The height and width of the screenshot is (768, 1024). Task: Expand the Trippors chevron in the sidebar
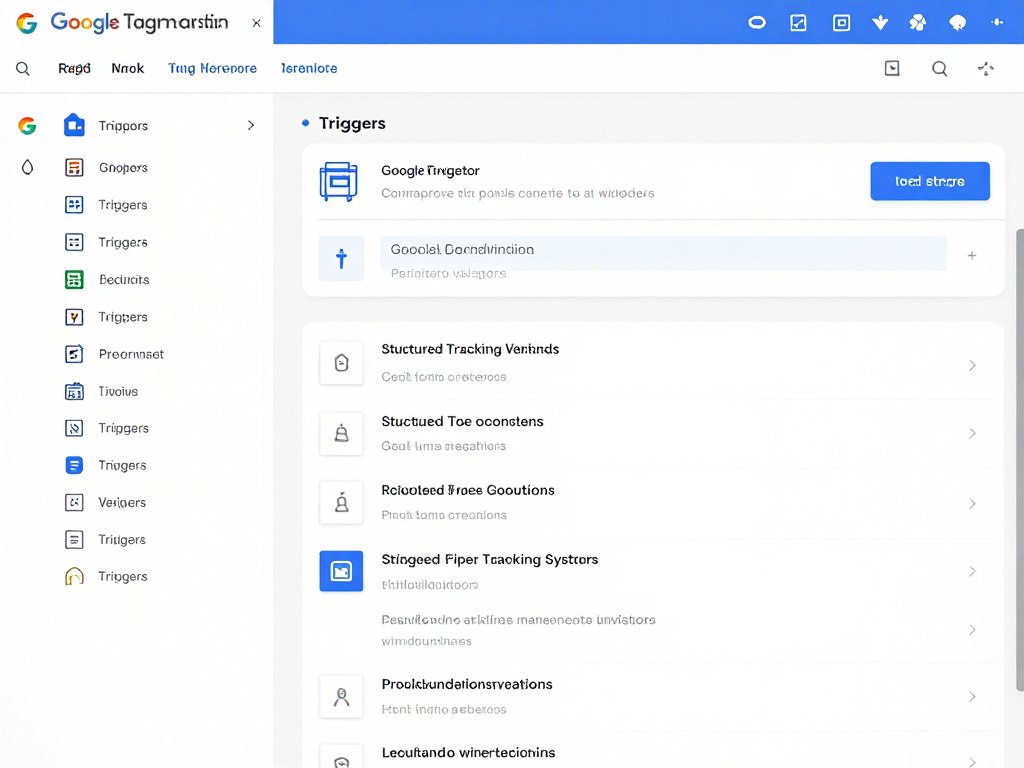tap(251, 125)
